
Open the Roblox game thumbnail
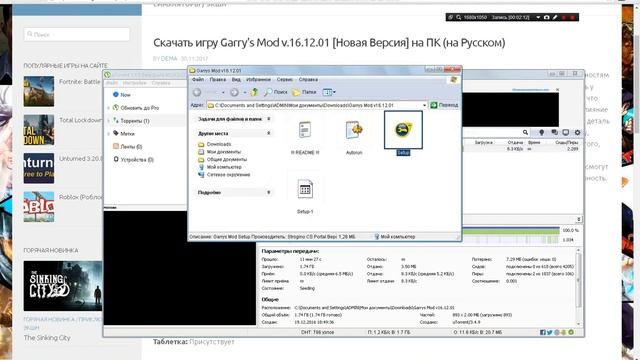tap(39, 207)
